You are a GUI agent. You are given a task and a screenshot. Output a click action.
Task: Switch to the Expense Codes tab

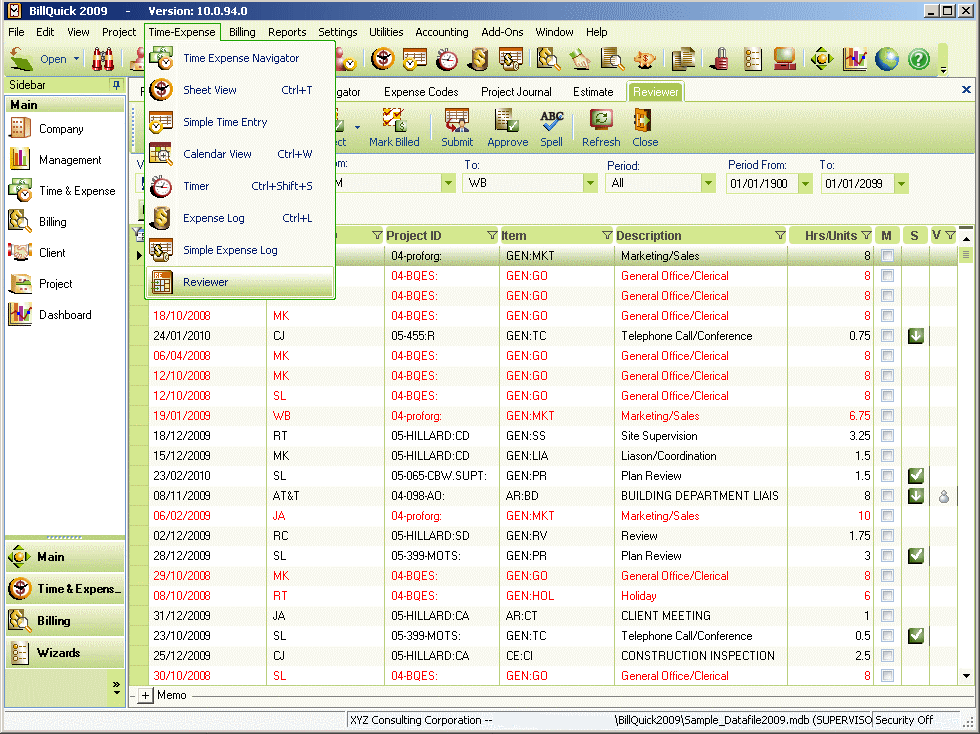click(421, 92)
